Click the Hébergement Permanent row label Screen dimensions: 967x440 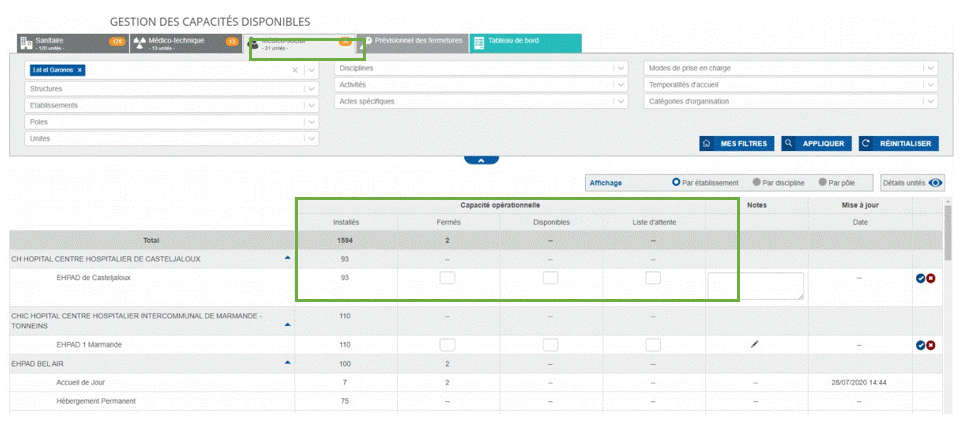point(96,401)
